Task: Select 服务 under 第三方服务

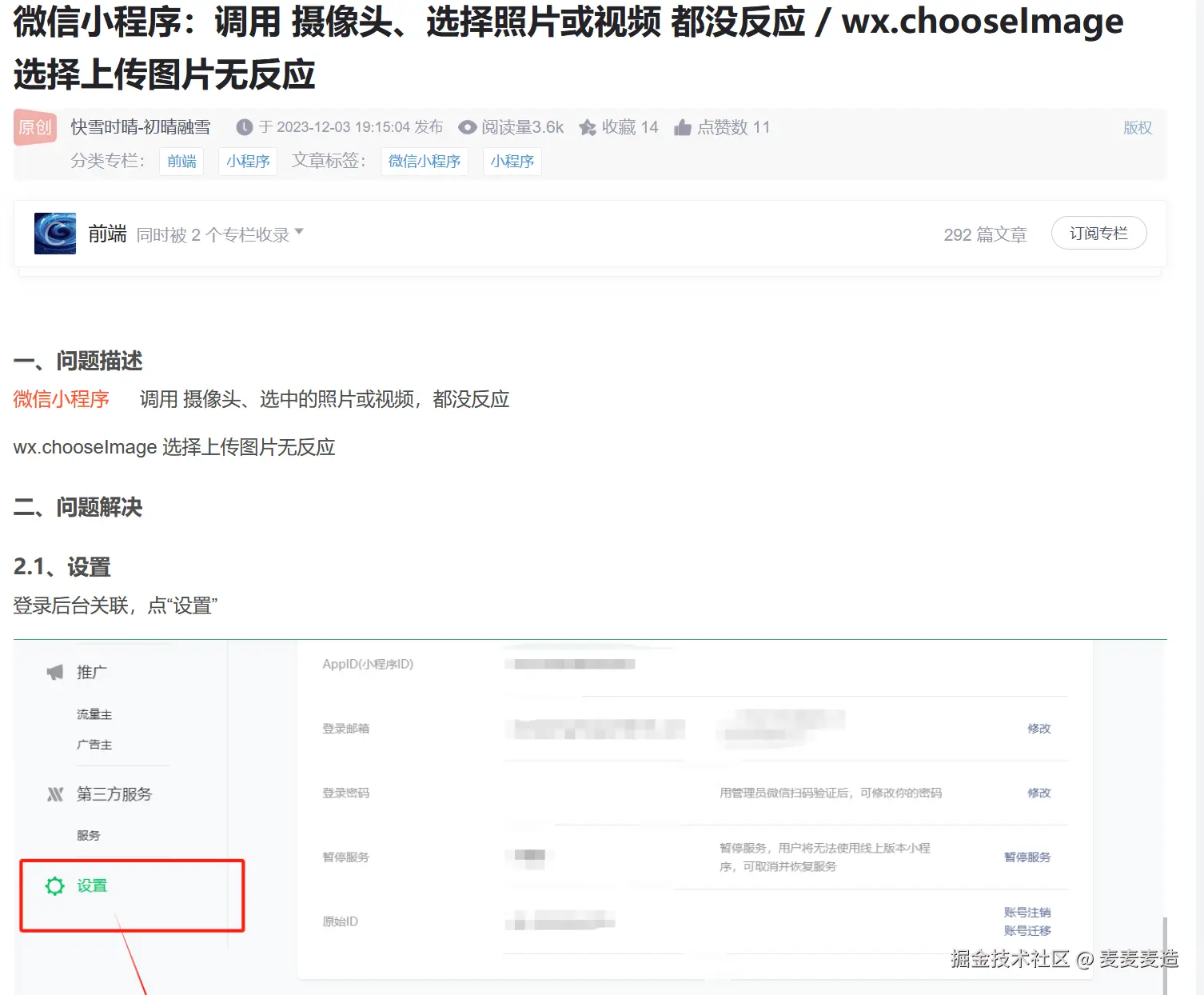Action: 89,835
